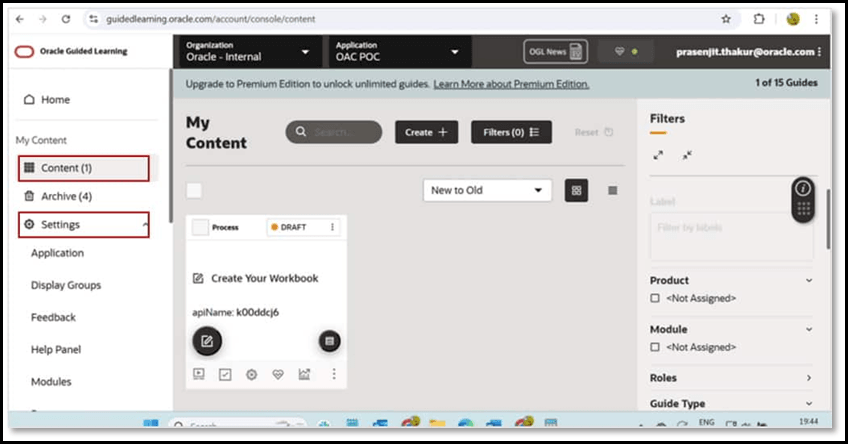
Task: Collapse the Module filter section
Action: pos(809,329)
